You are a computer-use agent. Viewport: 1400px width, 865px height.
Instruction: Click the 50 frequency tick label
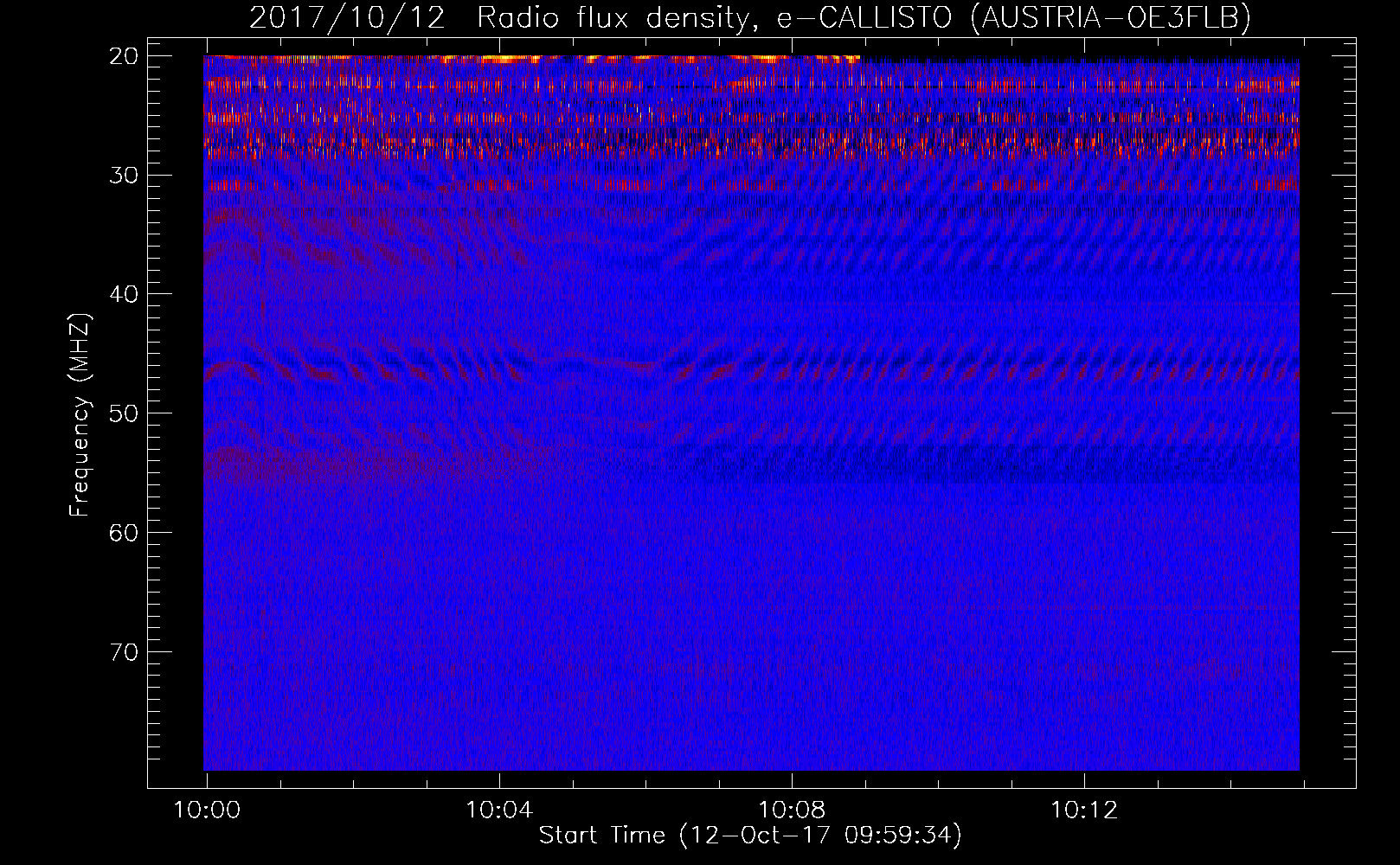tap(124, 413)
